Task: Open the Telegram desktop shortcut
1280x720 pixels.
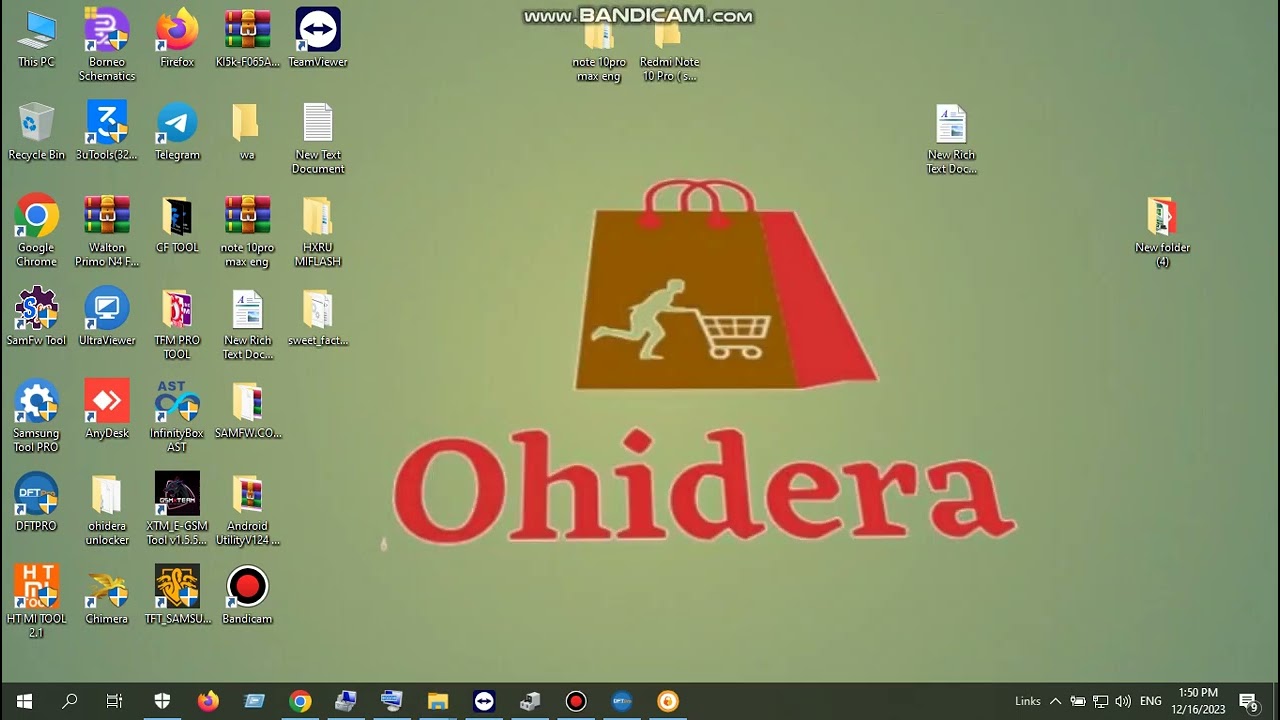Action: [x=177, y=131]
